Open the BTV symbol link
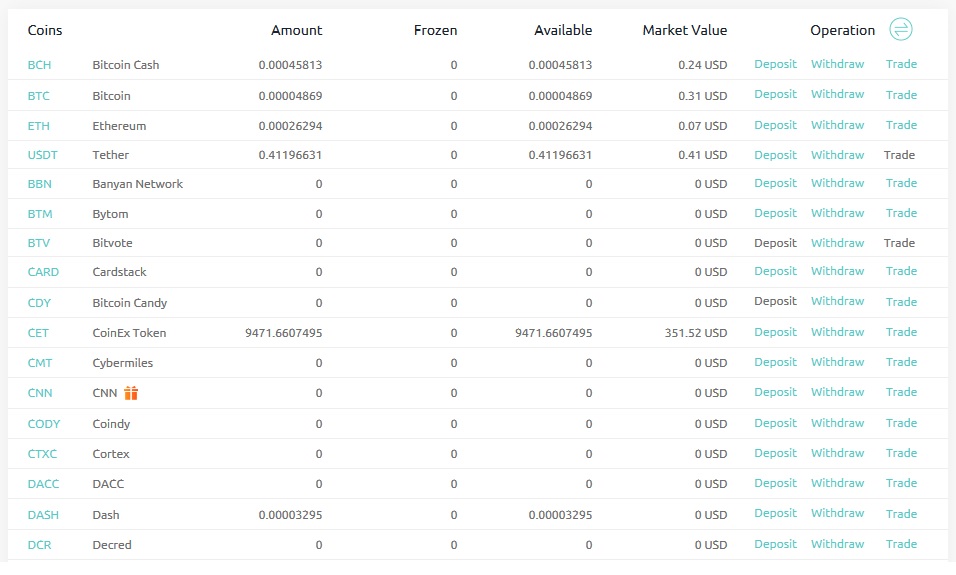The image size is (956, 575). (x=38, y=243)
